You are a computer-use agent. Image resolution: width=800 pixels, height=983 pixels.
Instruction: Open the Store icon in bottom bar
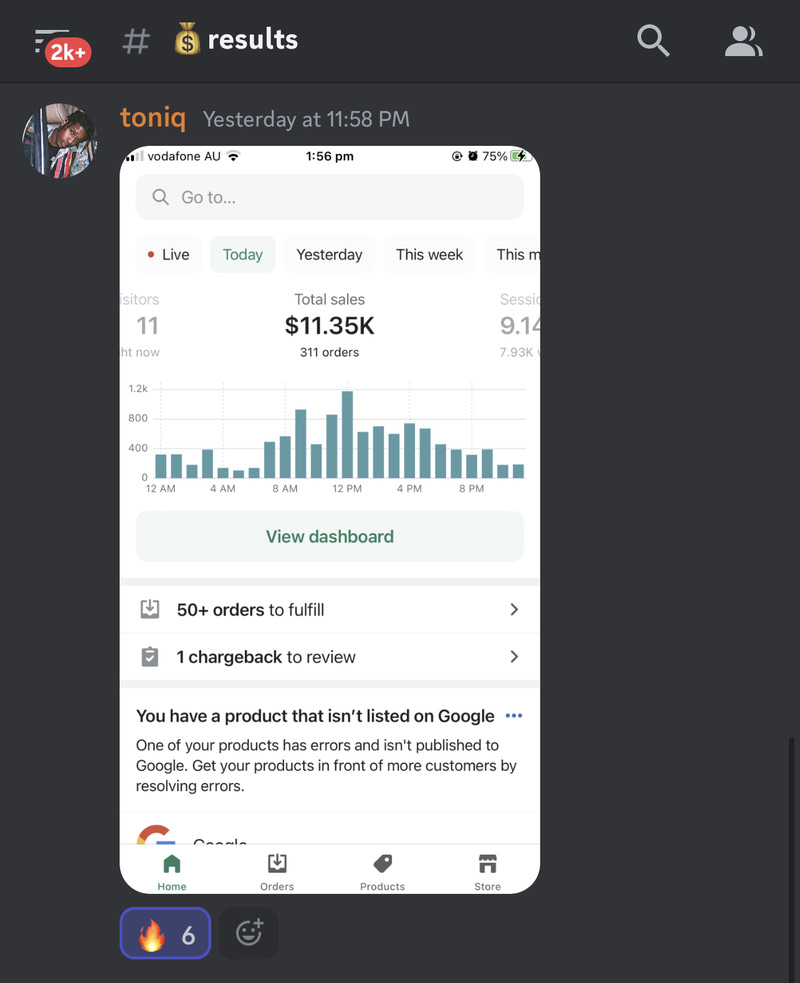pos(487,864)
